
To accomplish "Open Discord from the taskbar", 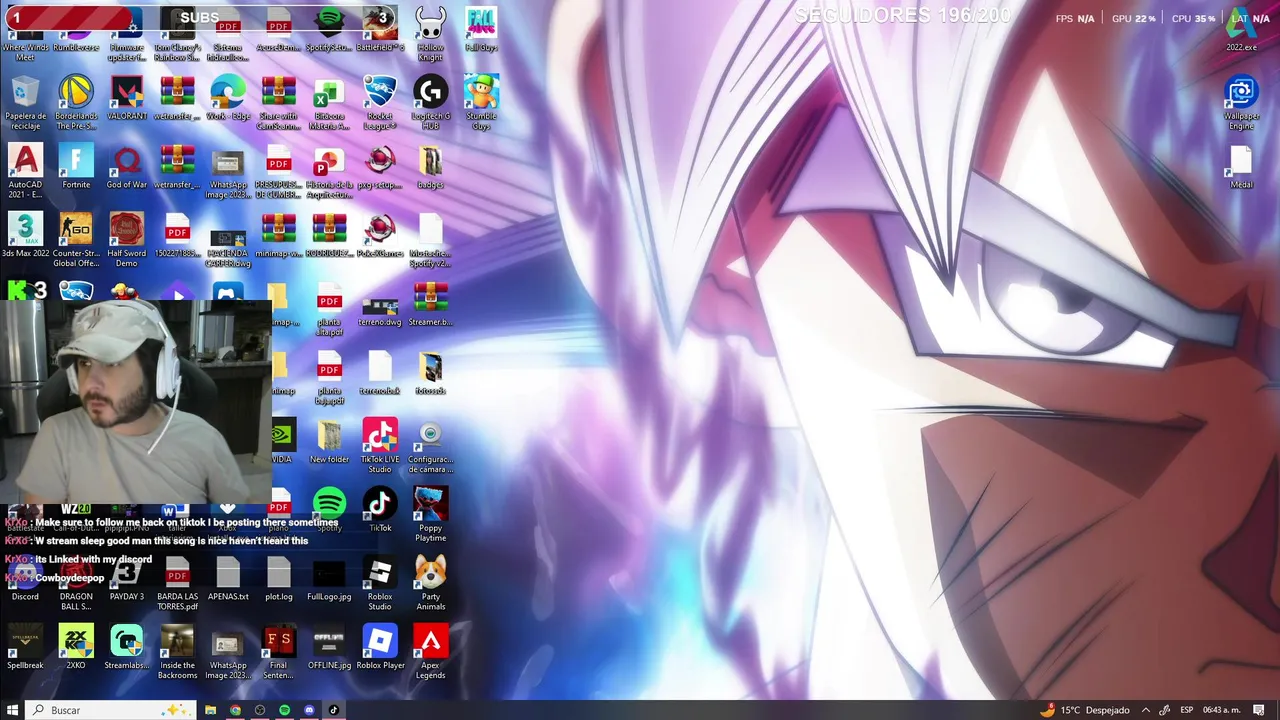I will (309, 710).
